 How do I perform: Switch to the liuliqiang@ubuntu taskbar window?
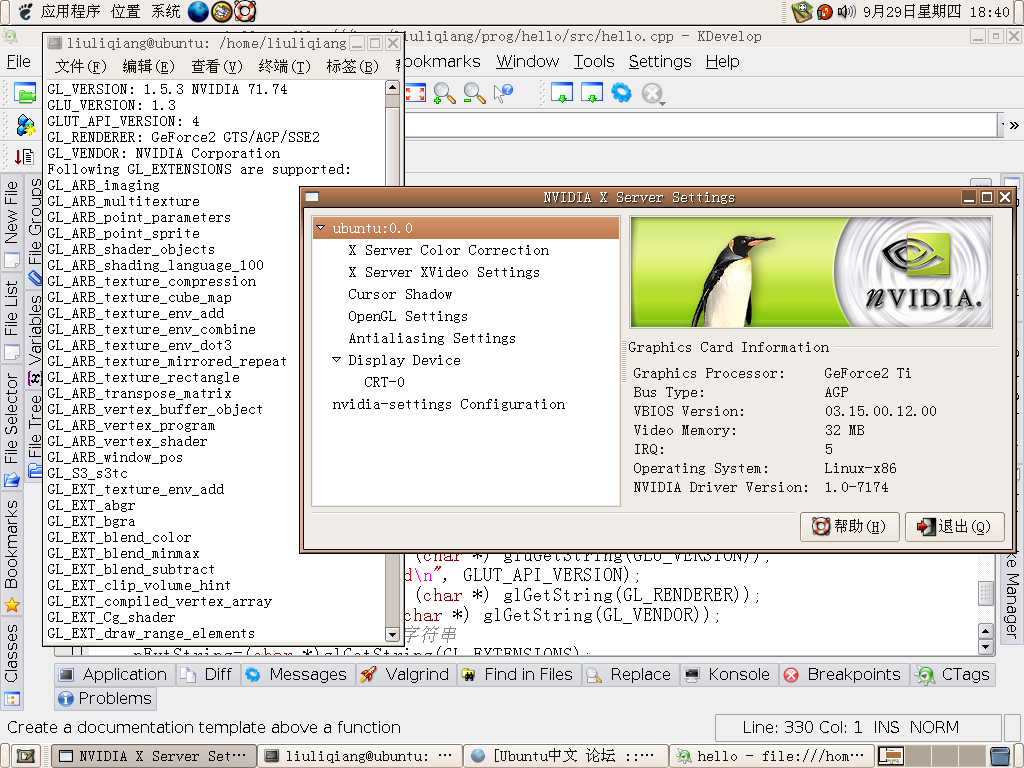click(x=360, y=756)
